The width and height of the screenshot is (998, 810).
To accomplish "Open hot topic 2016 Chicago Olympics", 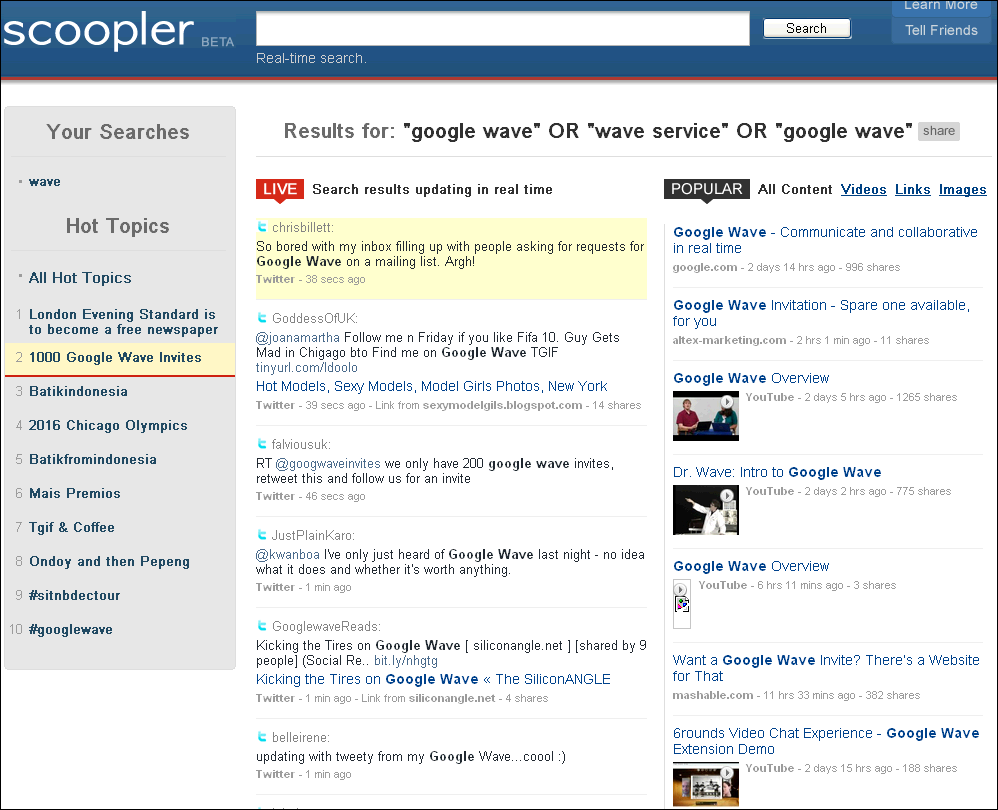I will click(108, 426).
